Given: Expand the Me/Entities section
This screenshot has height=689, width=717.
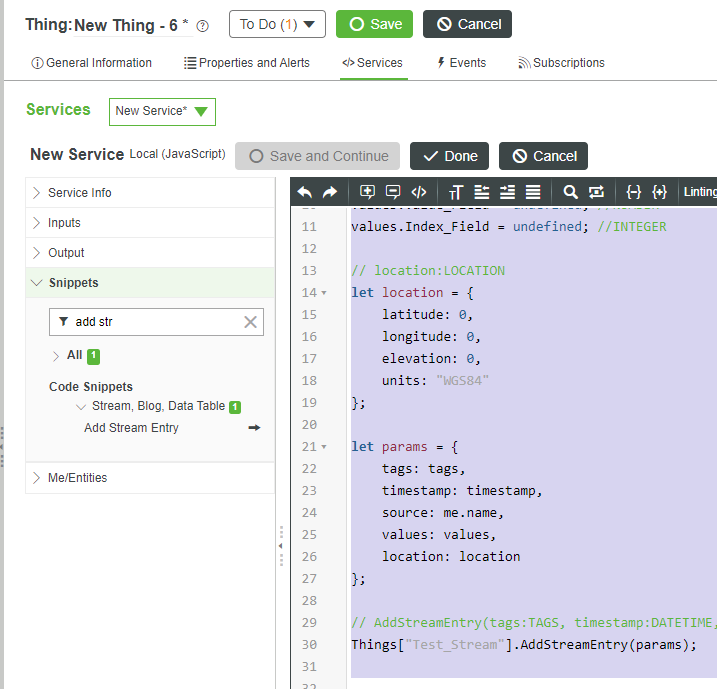Looking at the screenshot, I should click(77, 478).
